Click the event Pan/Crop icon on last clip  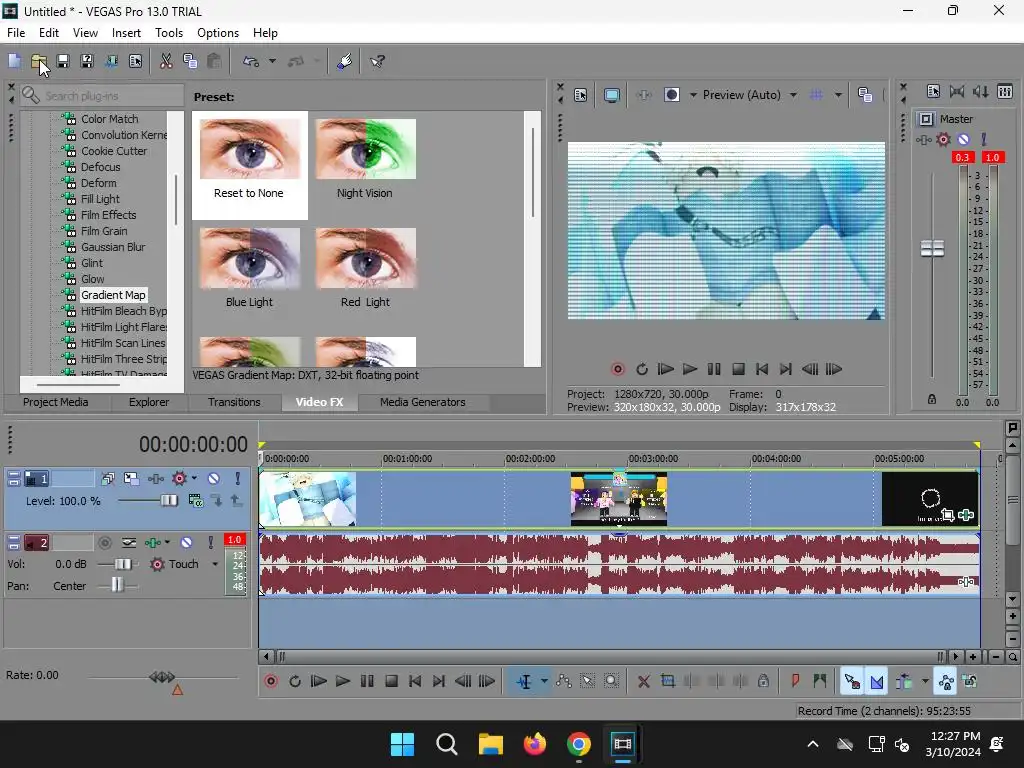[948, 515]
